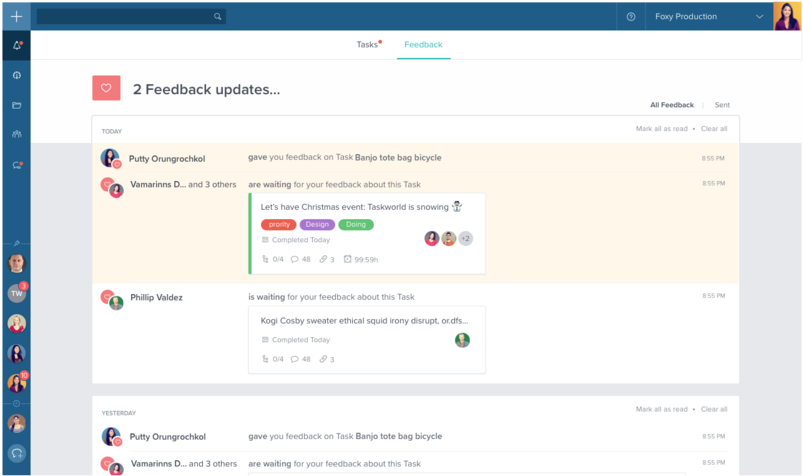The height and width of the screenshot is (476, 803).
Task: Click the pin icon in sidebar
Action: 17,243
